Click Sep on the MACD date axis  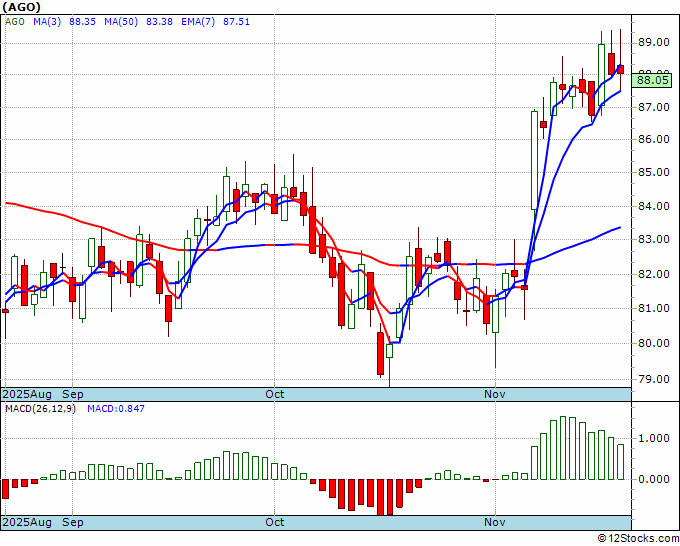click(73, 522)
